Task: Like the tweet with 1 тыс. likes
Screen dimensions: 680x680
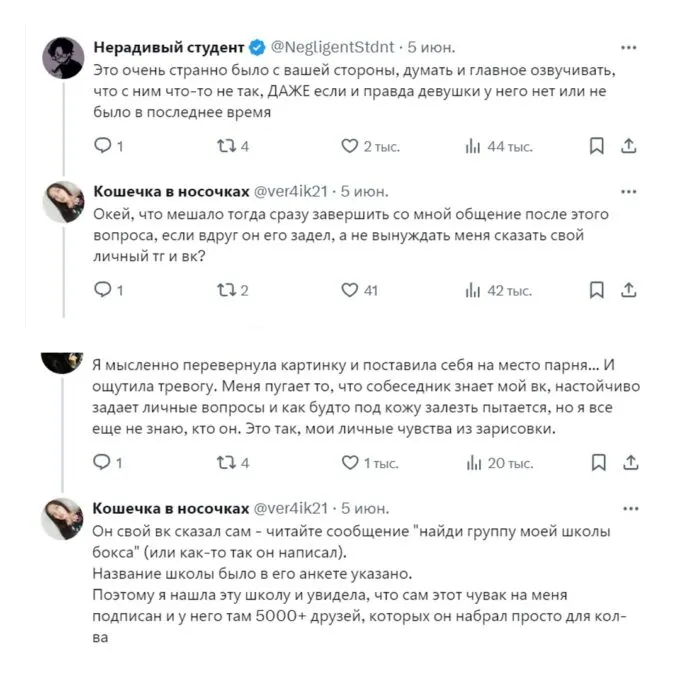Action: 350,463
